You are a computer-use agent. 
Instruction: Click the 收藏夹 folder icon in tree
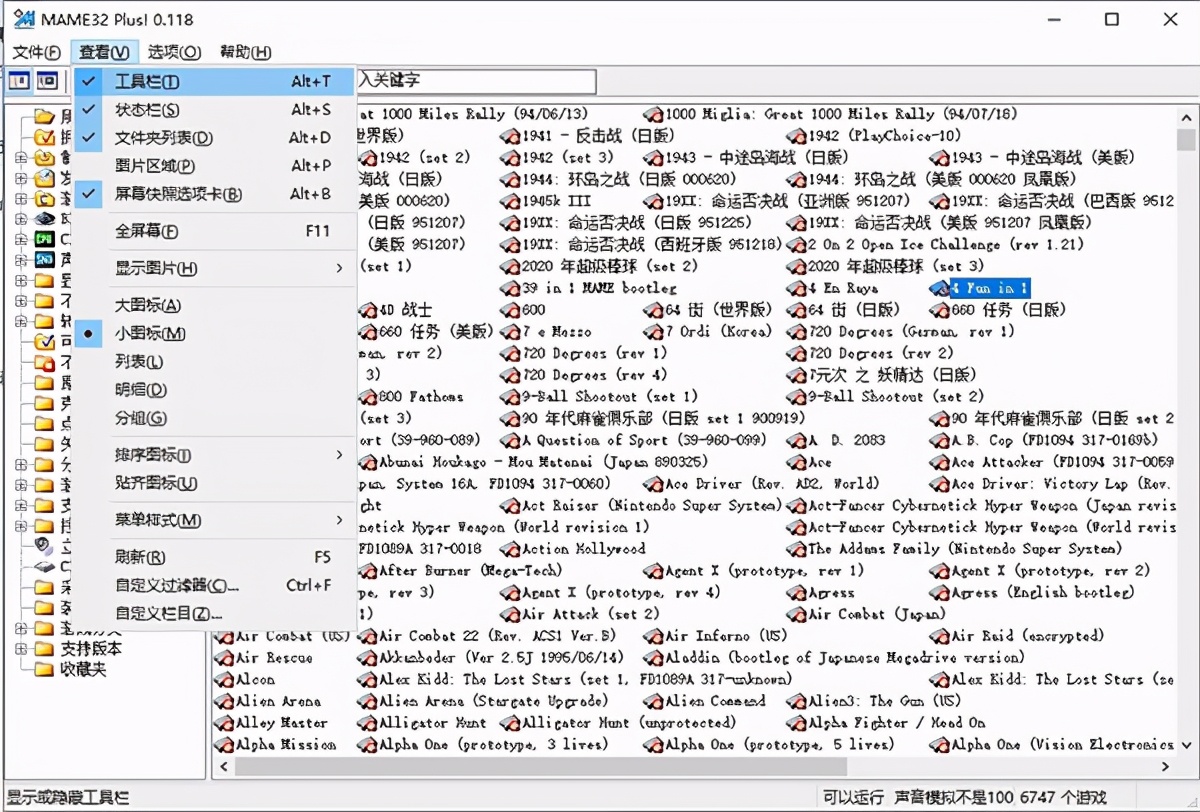click(x=44, y=670)
